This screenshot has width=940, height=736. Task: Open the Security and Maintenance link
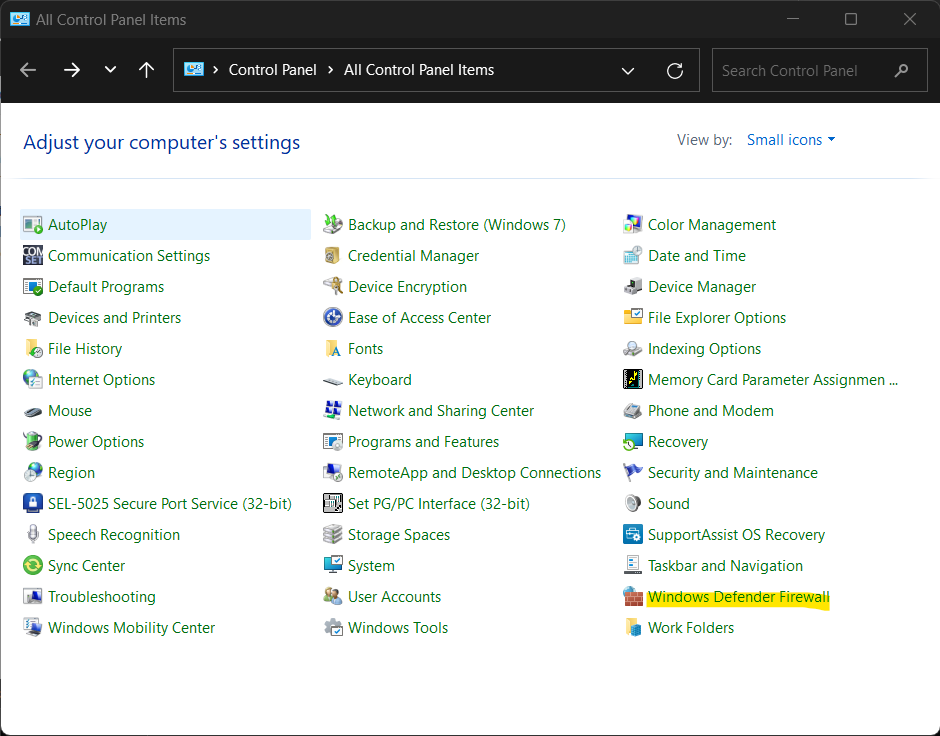732,473
